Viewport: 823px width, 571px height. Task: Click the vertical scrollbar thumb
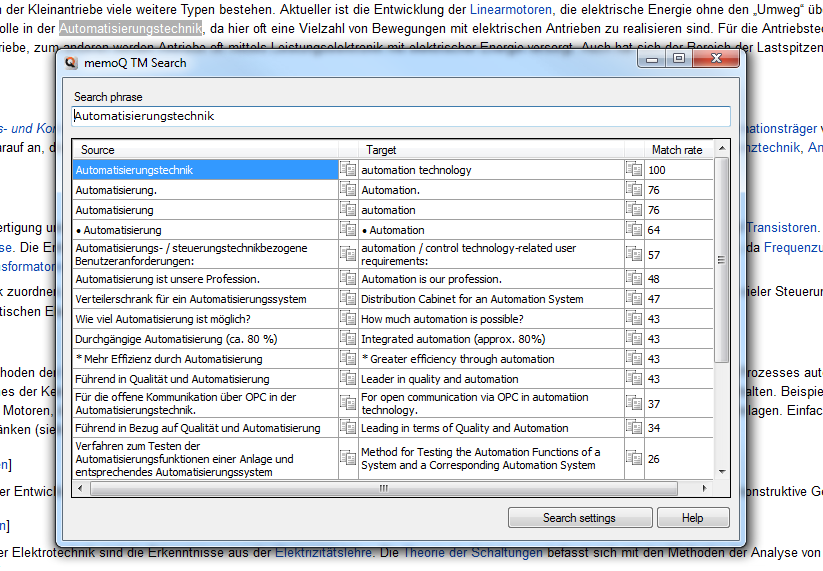click(x=722, y=260)
